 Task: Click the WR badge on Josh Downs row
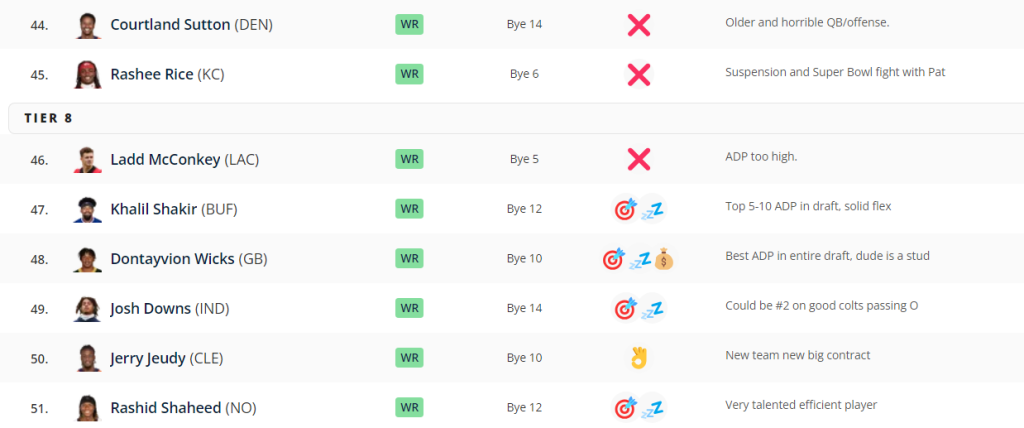coord(409,308)
